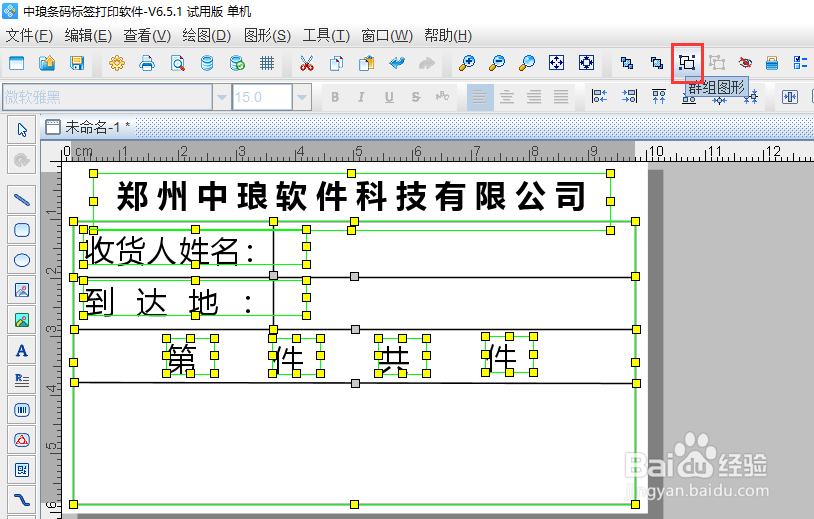This screenshot has height=519, width=814.
Task: Toggle Strikethrough formatting
Action: [415, 97]
